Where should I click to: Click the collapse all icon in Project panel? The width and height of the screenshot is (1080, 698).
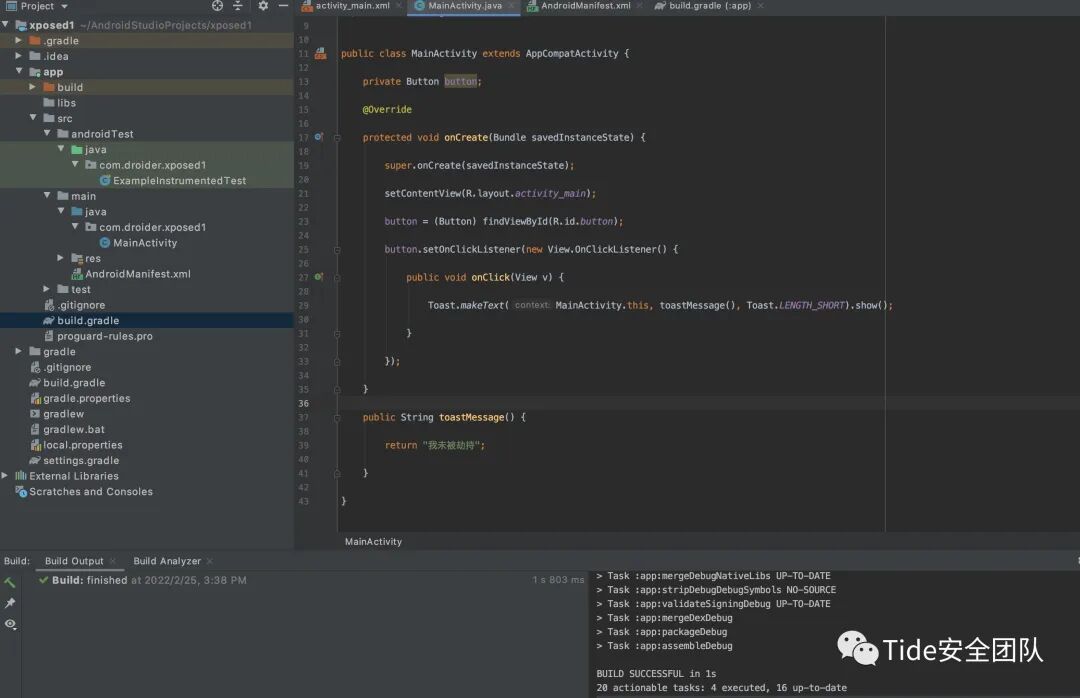(x=238, y=6)
